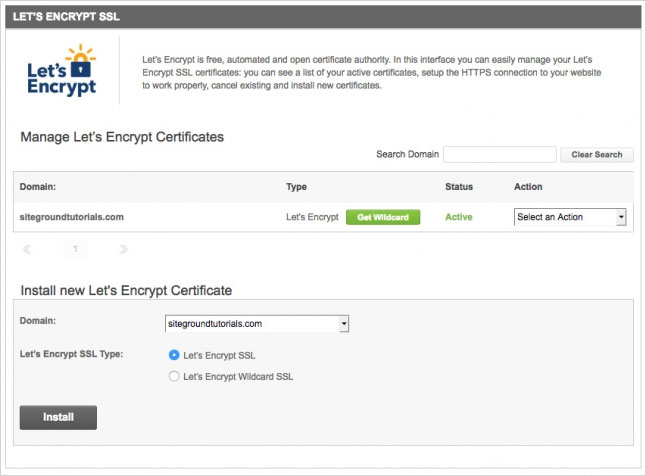The height and width of the screenshot is (476, 646).
Task: Click the Let's Encrypt logo
Action: click(63, 70)
